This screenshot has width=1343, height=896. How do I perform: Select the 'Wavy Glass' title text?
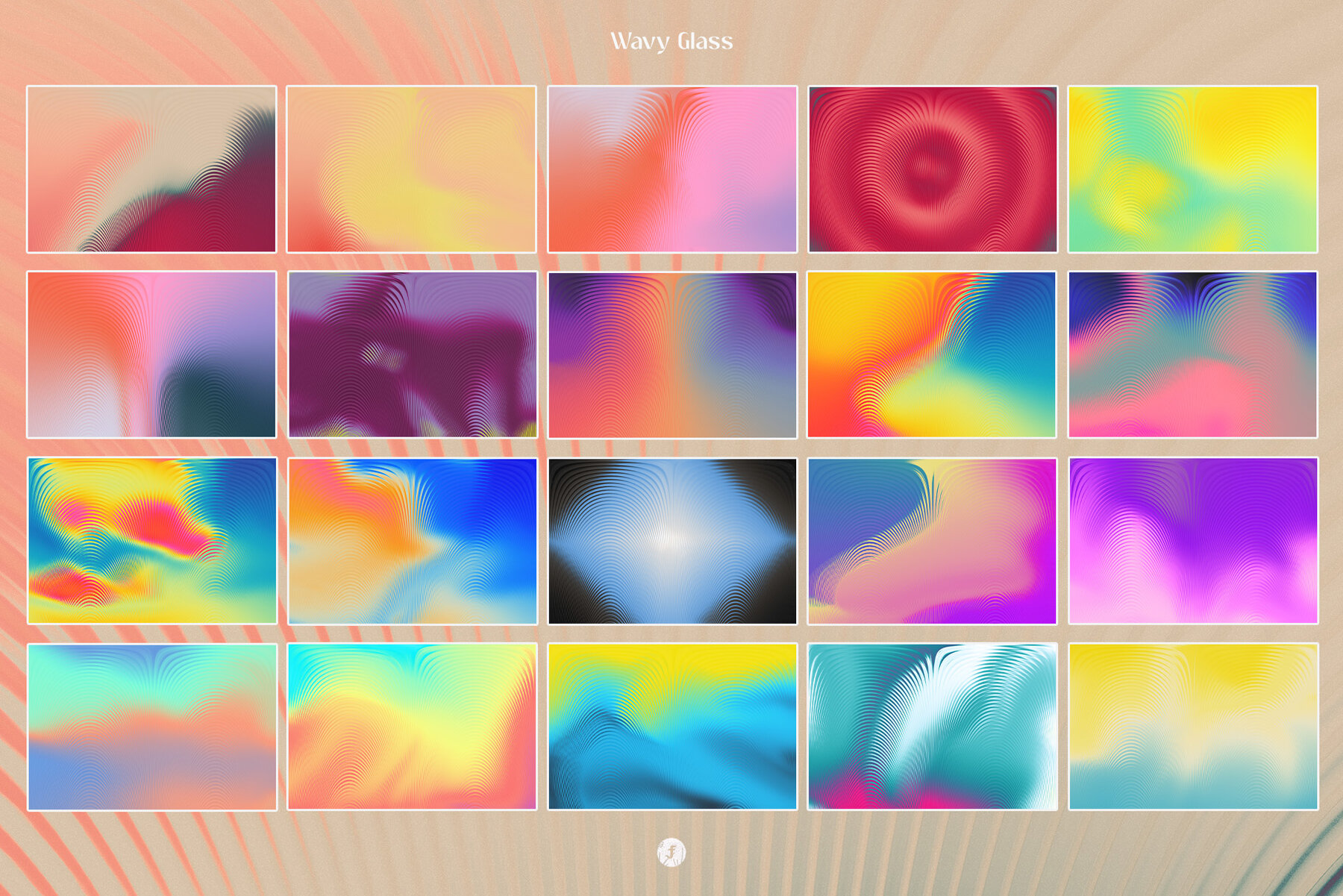coord(671,43)
